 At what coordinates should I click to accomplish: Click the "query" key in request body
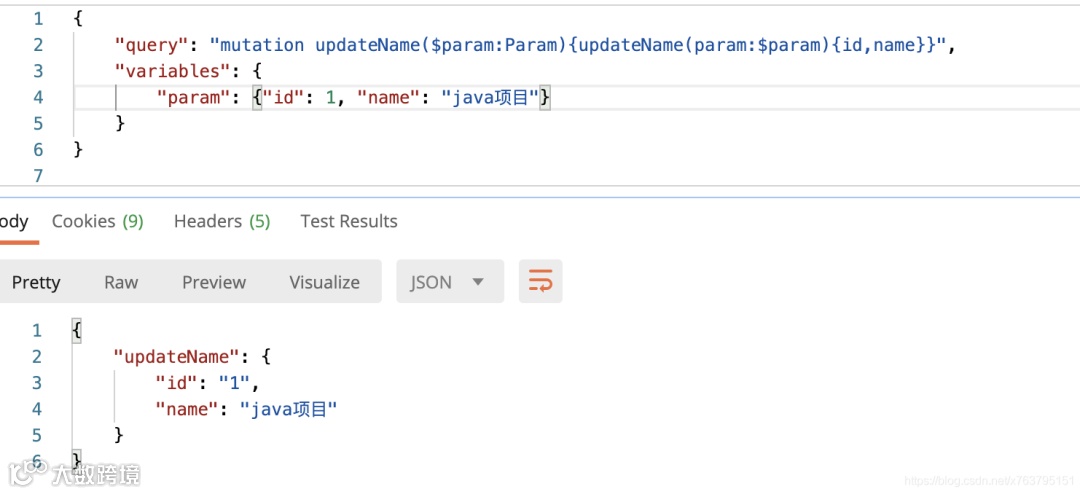pyautogui.click(x=152, y=45)
